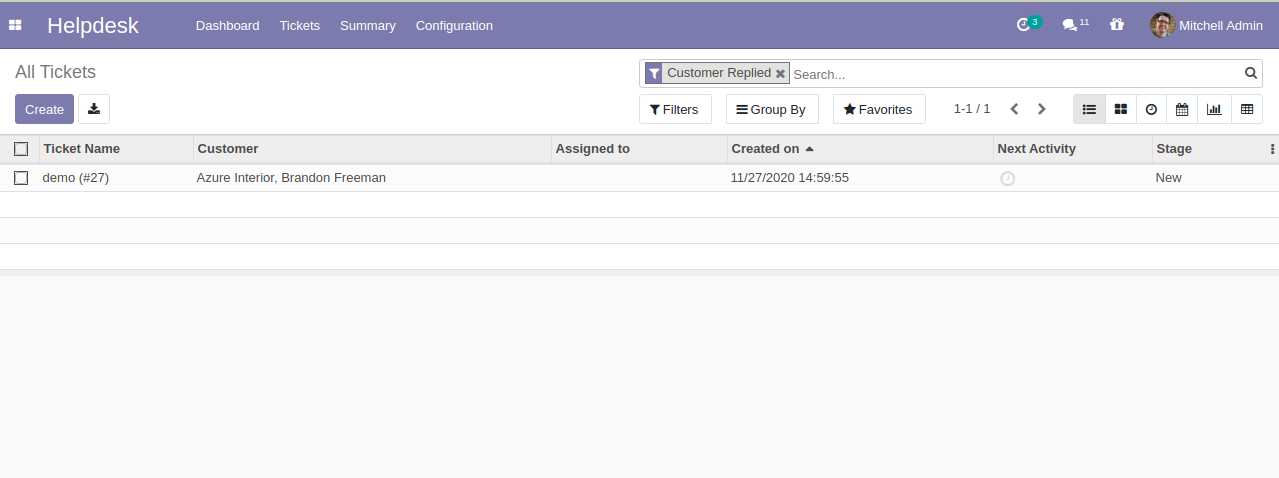The width and height of the screenshot is (1279, 478).
Task: Click the ascending sort arrow on Created on
Action: coord(809,149)
